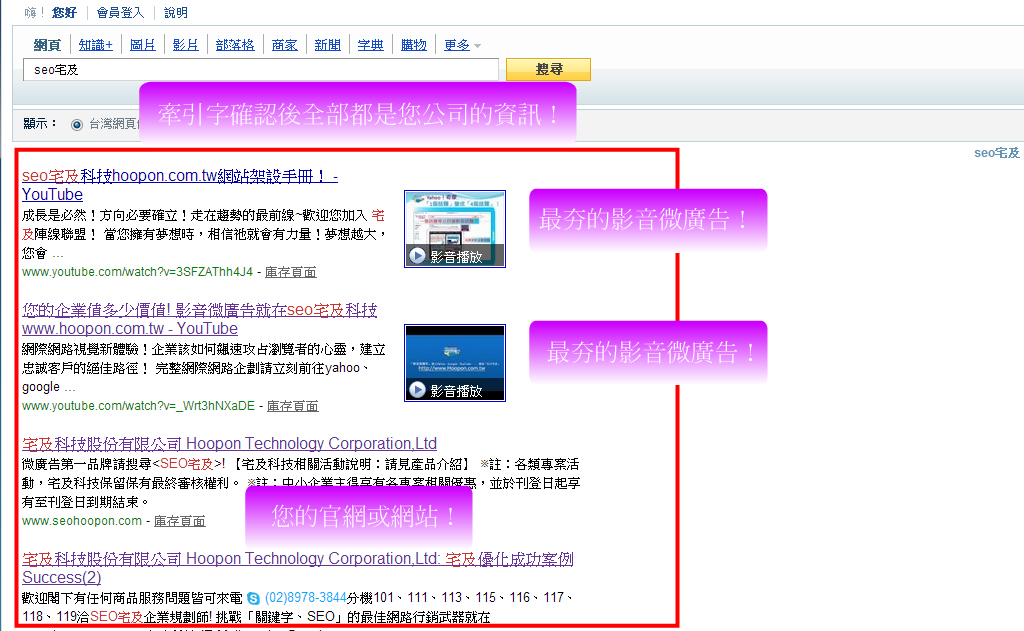Click the play icon on the first video thumbnail
This screenshot has width=1024, height=631.
pyautogui.click(x=417, y=256)
